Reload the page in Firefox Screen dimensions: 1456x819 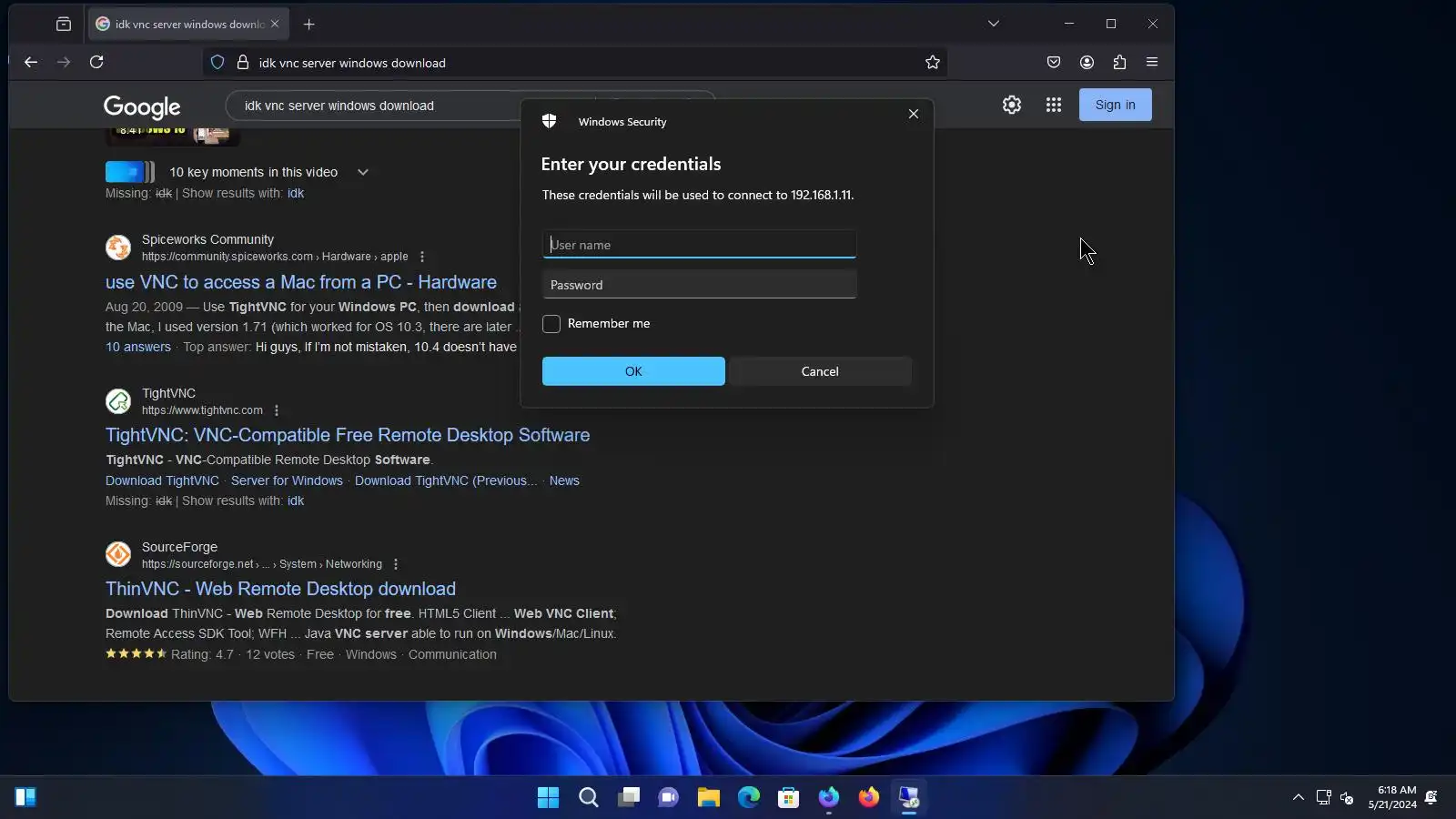point(96,62)
